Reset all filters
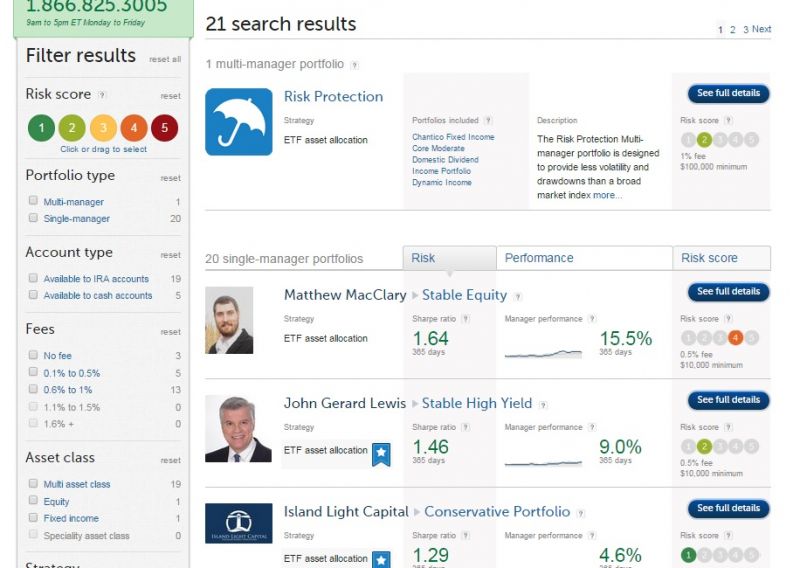Screen dimensions: 800x568 (x=165, y=59)
